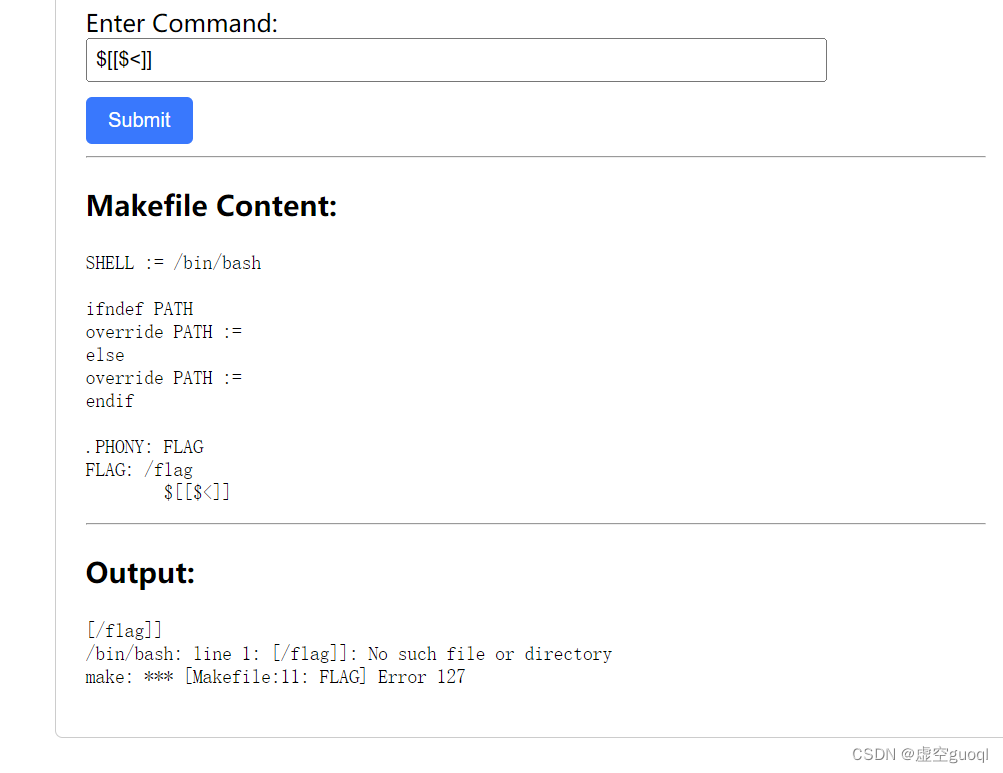
Task: Click the Makefile Content heading
Action: point(211,205)
